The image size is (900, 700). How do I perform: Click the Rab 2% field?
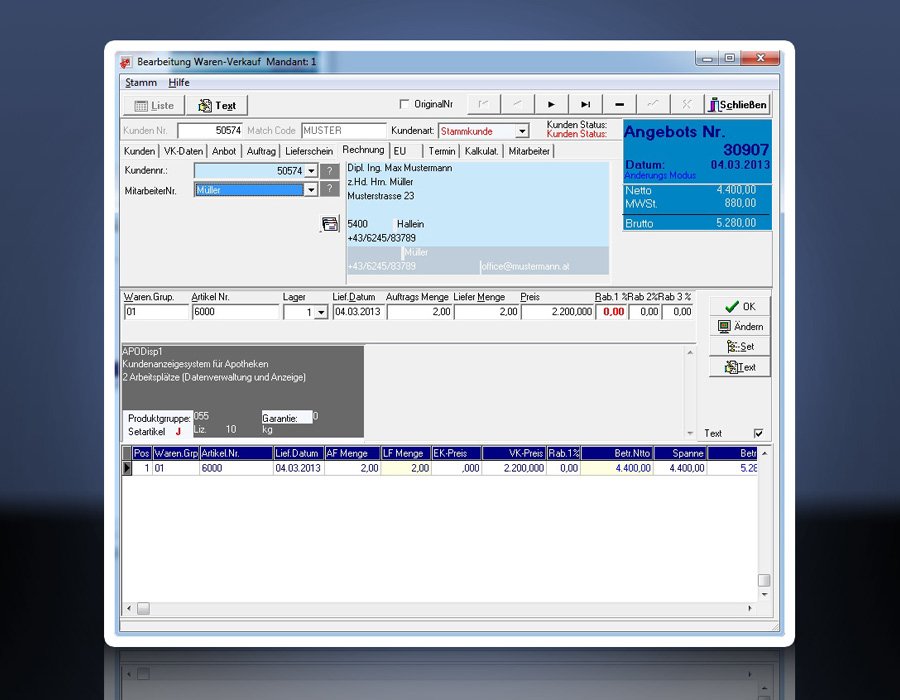tap(644, 312)
